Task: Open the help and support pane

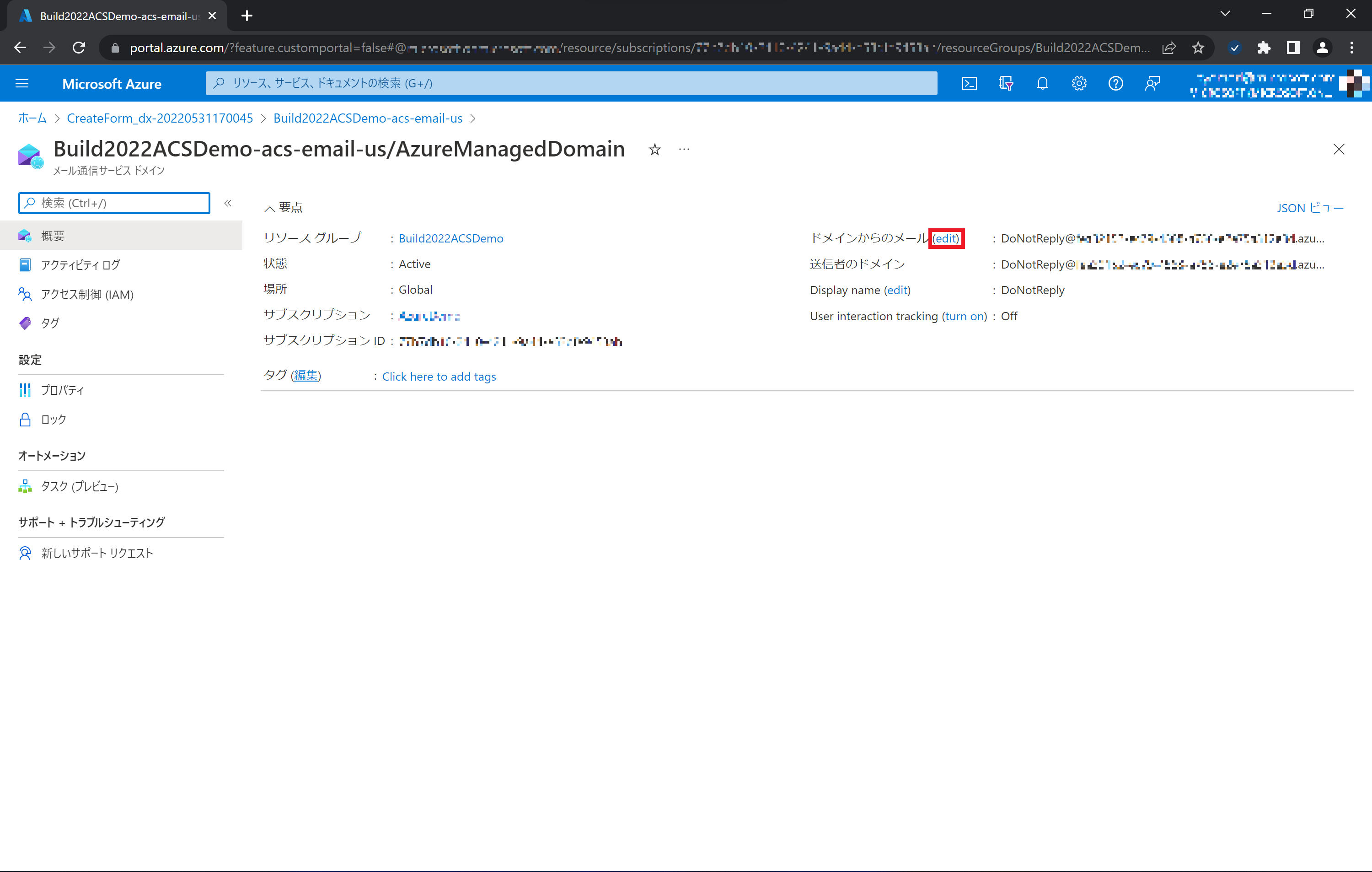Action: tap(1115, 83)
